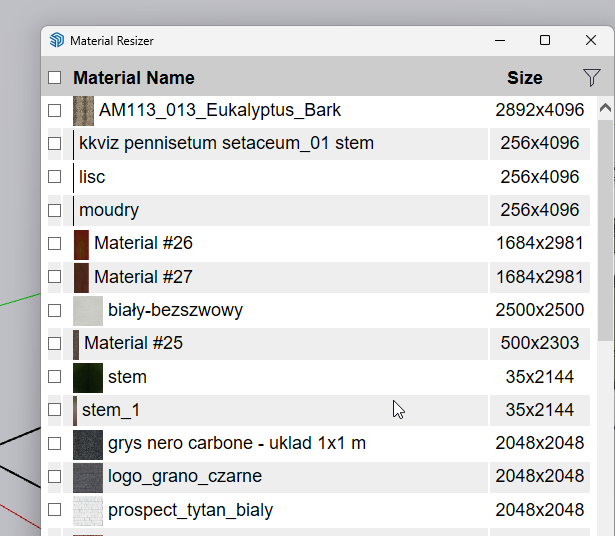
Task: Select the biały-bezszwowy name
Action: coord(175,310)
